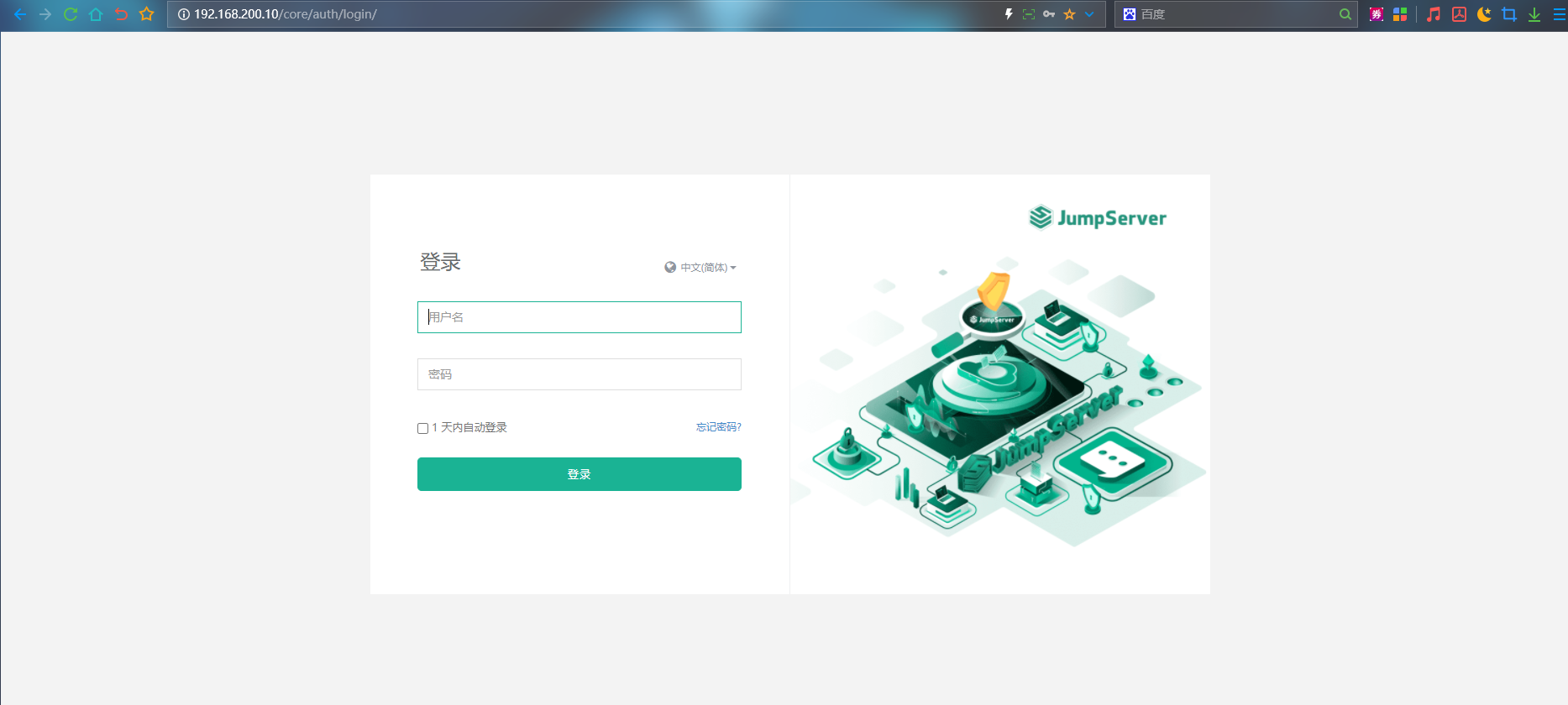This screenshot has width=1568, height=705.
Task: Expand the address bar dropdown chevron
Action: 1089,14
